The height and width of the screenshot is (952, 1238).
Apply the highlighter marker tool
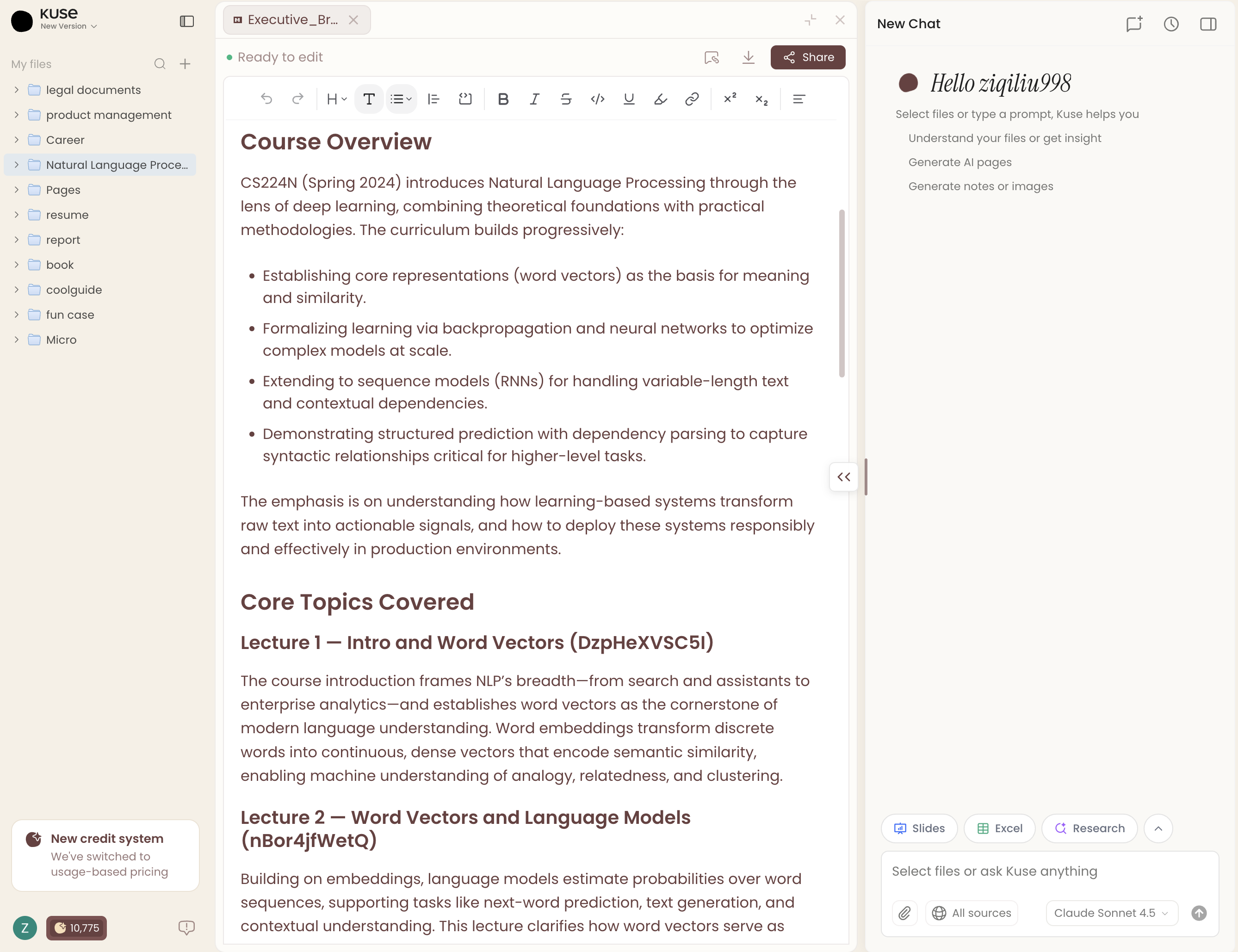660,99
